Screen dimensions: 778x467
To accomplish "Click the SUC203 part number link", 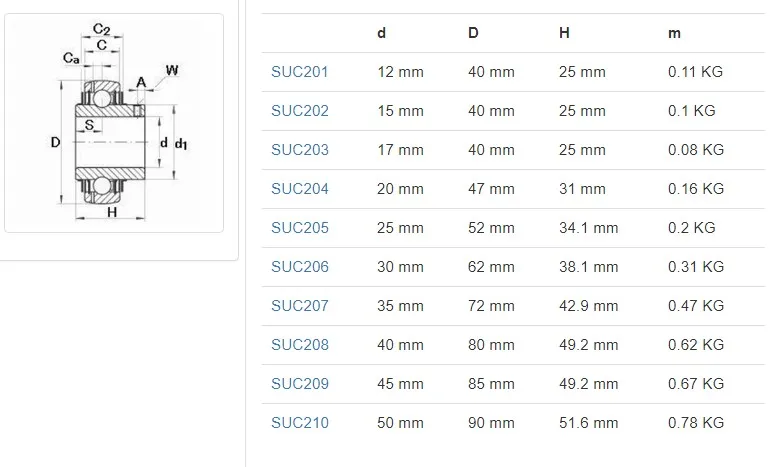I will point(300,150).
